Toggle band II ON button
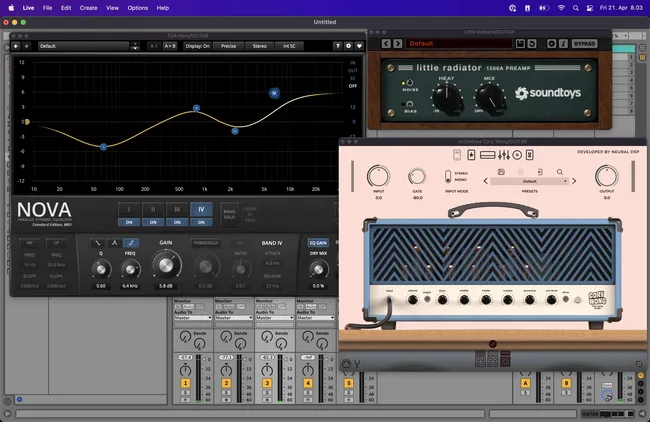This screenshot has height=422, width=650. (x=153, y=223)
